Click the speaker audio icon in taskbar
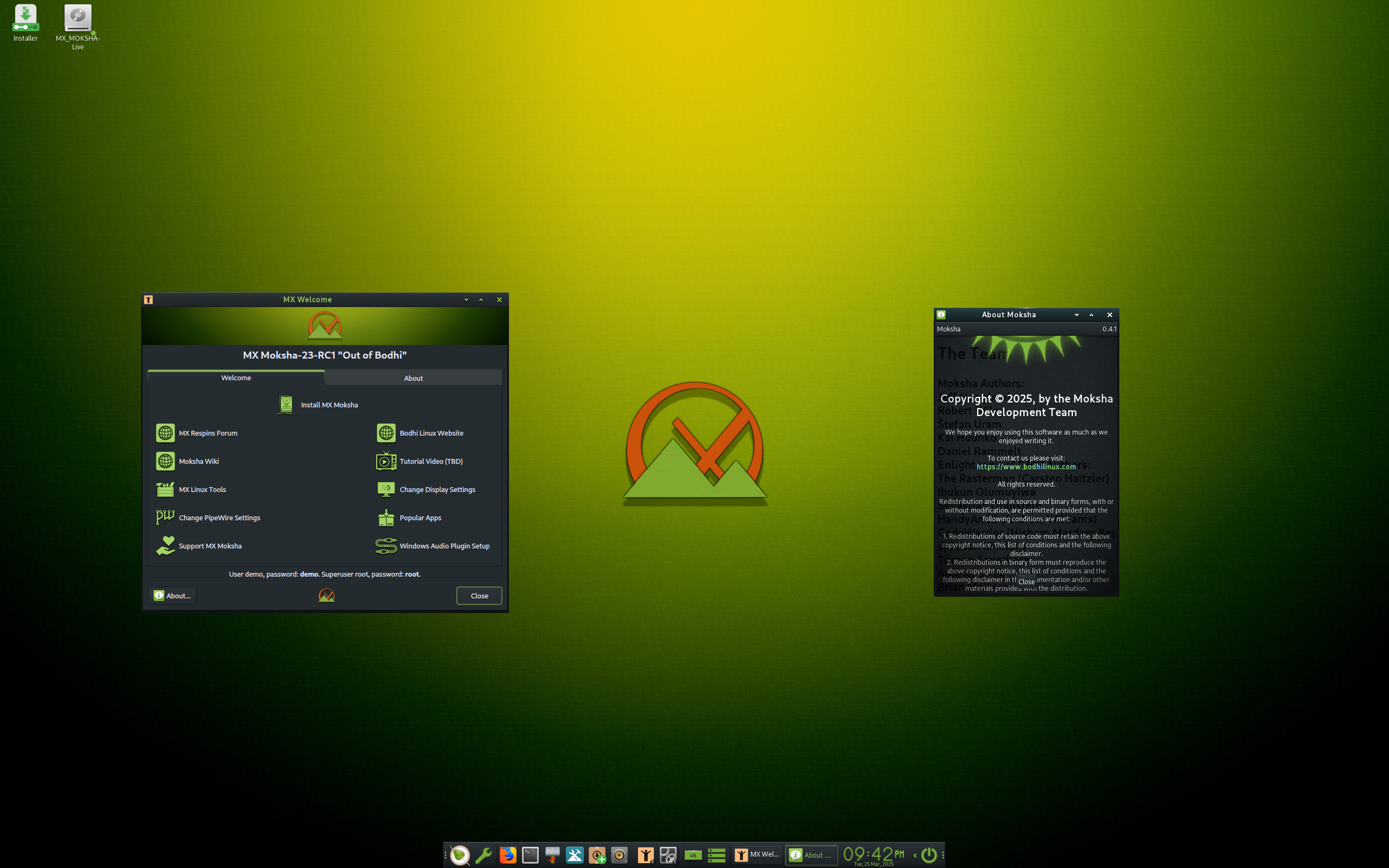The width and height of the screenshot is (1389, 868). pyautogui.click(x=619, y=855)
